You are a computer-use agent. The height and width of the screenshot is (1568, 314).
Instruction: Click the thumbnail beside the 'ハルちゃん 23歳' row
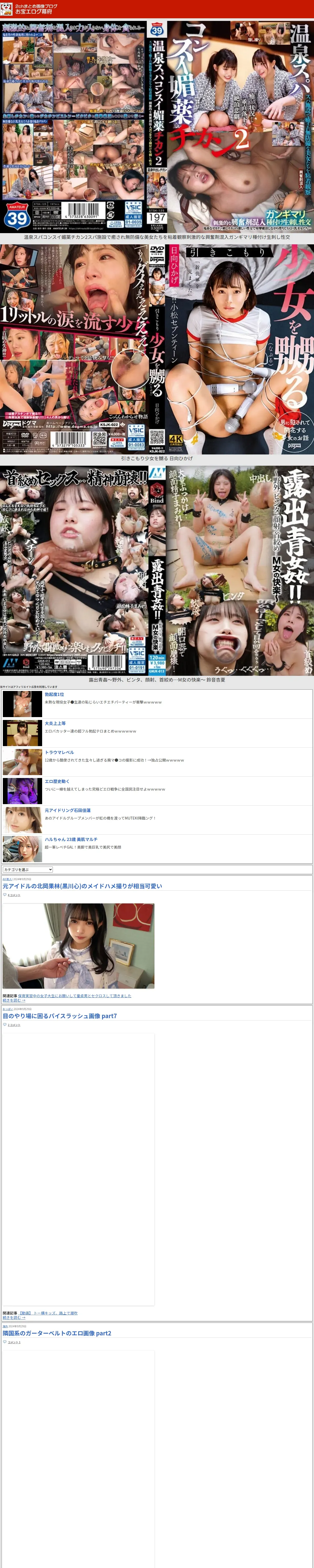click(23, 849)
